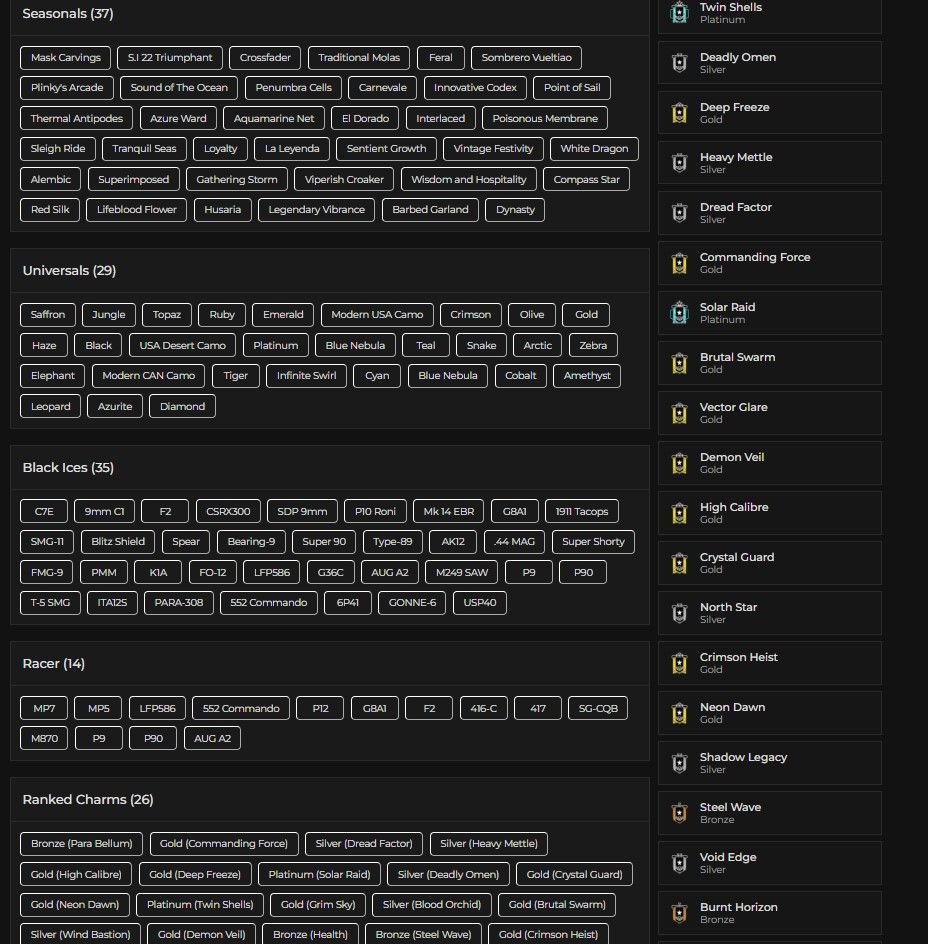Pick the Plinky's Arcade tag
Viewport: 928px width, 944px height.
tap(67, 87)
